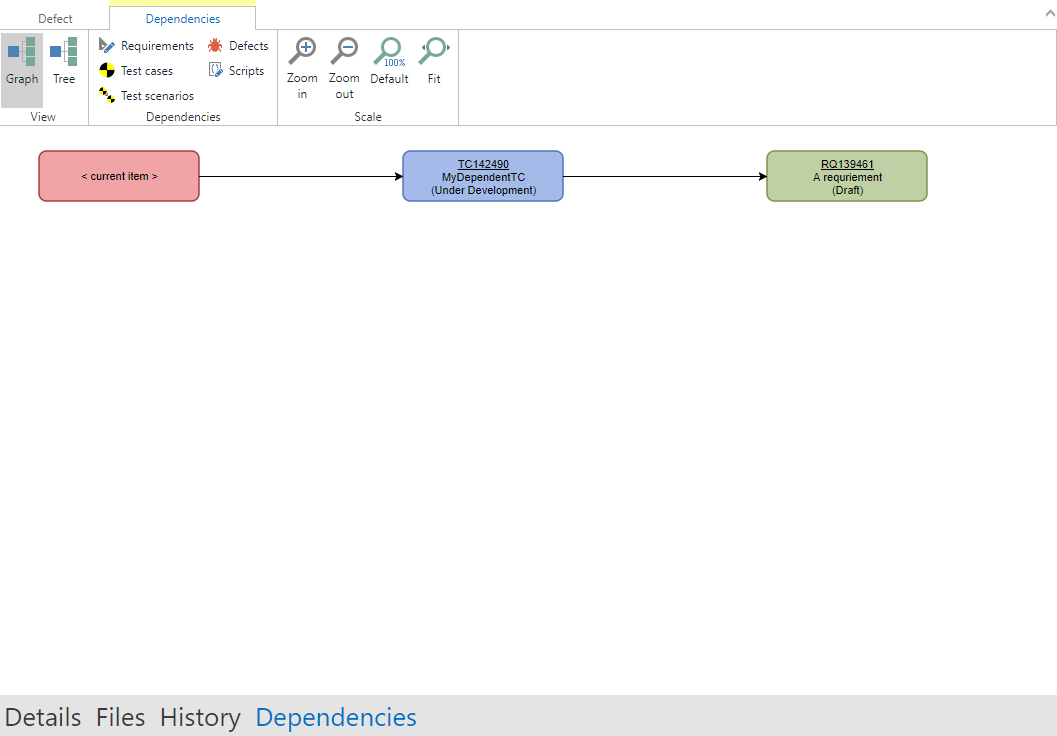Open the Defect ribbon tab
1057x736 pixels.
point(55,19)
